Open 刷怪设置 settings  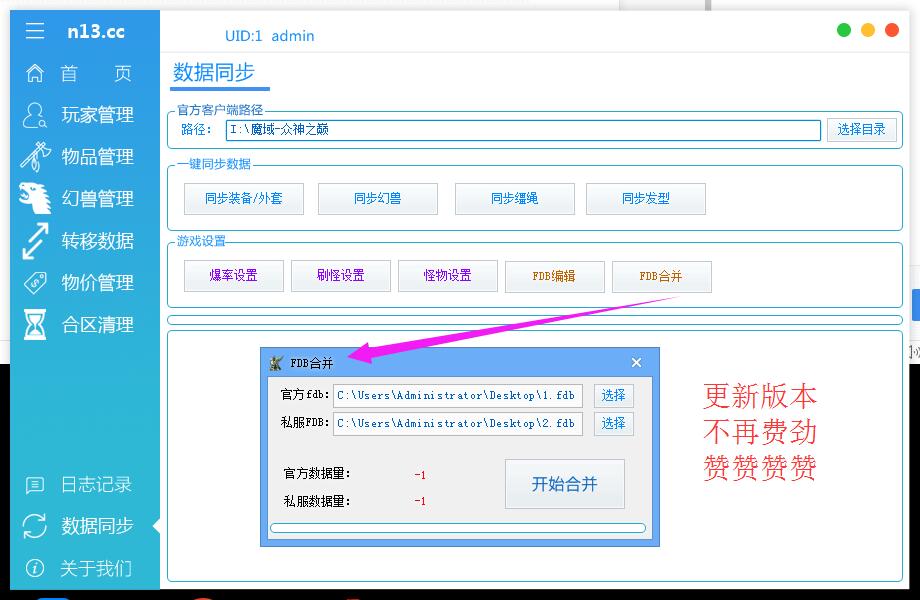(340, 276)
